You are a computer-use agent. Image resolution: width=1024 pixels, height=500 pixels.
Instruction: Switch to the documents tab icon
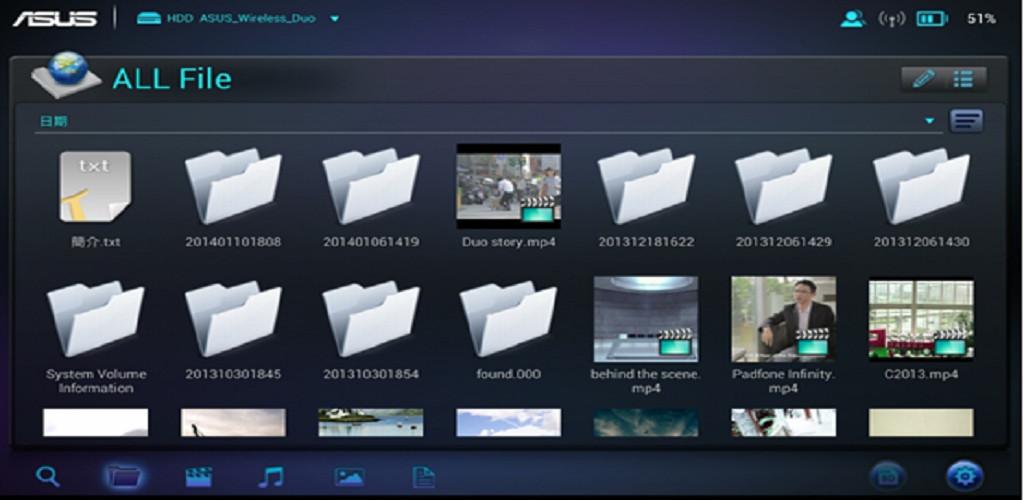pyautogui.click(x=423, y=477)
